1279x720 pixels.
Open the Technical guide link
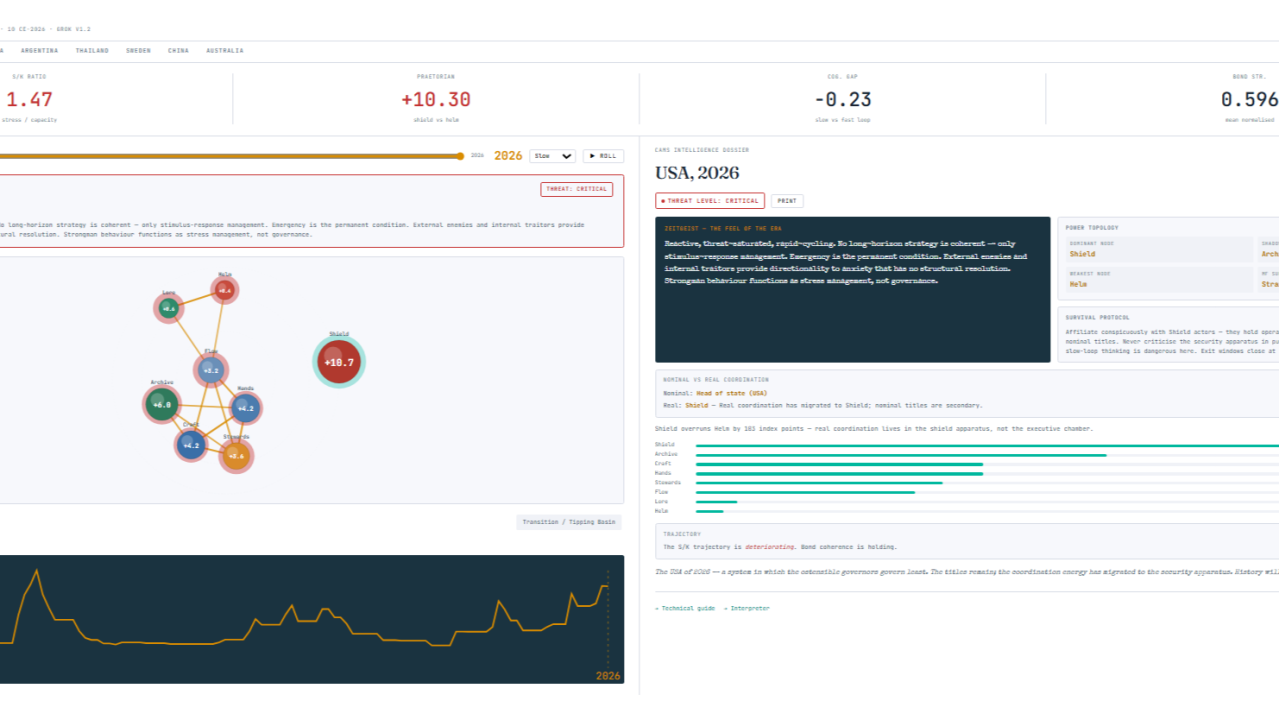click(x=685, y=608)
